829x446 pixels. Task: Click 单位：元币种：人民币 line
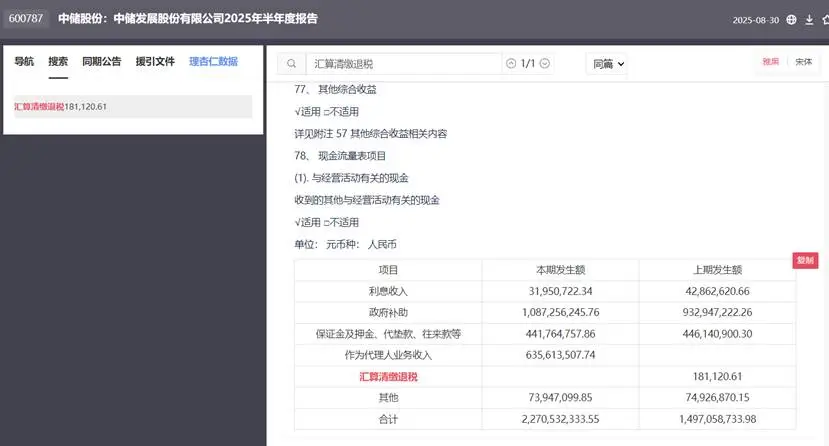[x=345, y=245]
